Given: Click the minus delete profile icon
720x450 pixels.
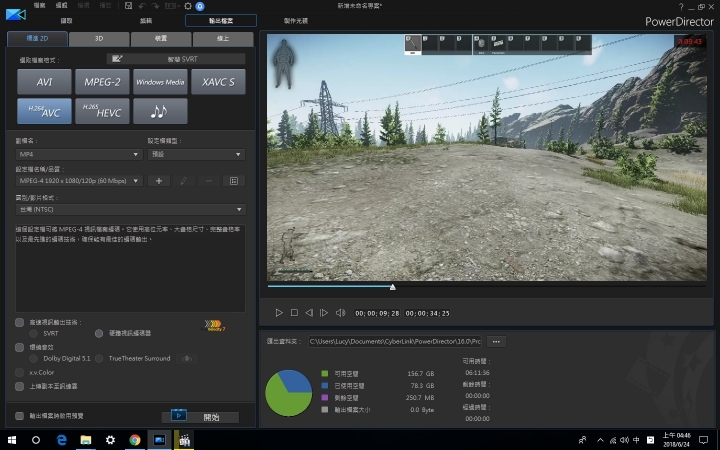Looking at the screenshot, I should 209,181.
